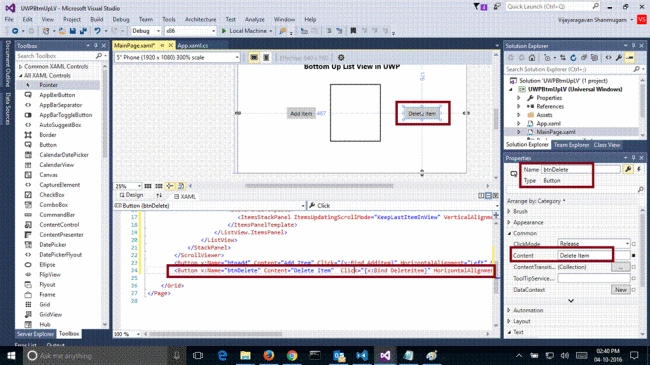
Task: Click the New button for DataContext
Action: [621, 290]
